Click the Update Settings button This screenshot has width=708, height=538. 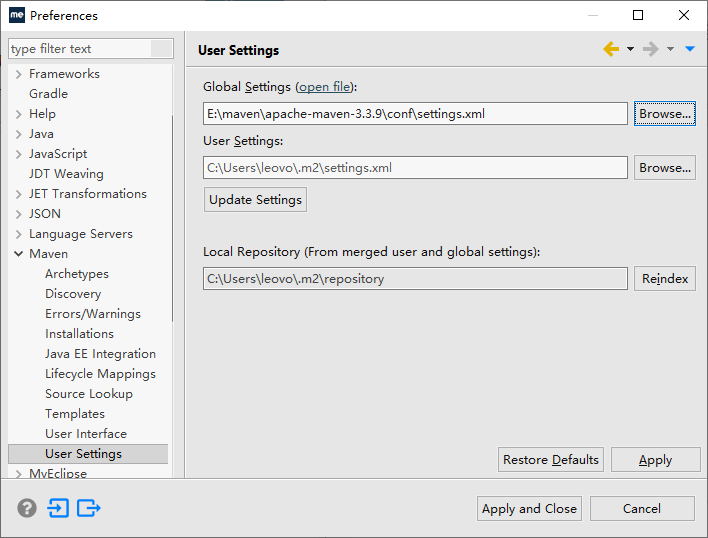click(x=255, y=200)
